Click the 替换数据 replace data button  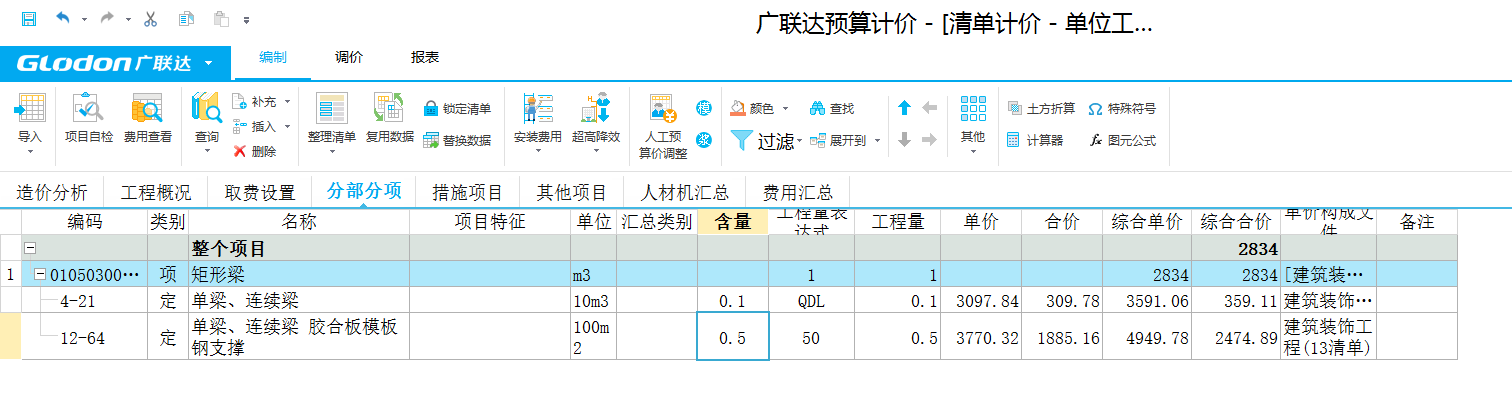457,140
